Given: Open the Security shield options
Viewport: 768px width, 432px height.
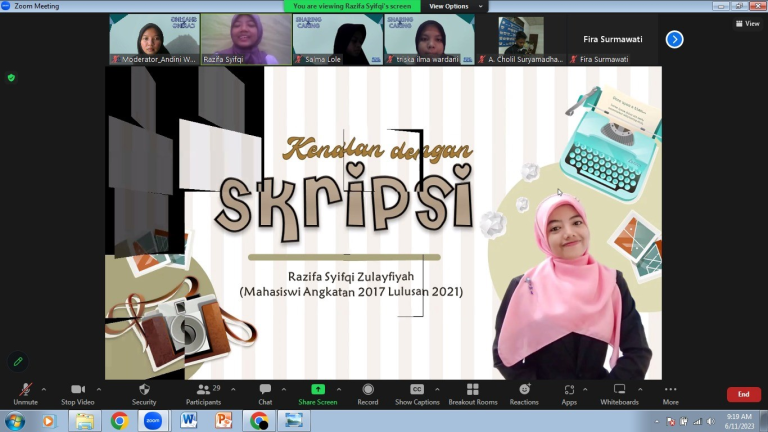Looking at the screenshot, I should [x=144, y=391].
